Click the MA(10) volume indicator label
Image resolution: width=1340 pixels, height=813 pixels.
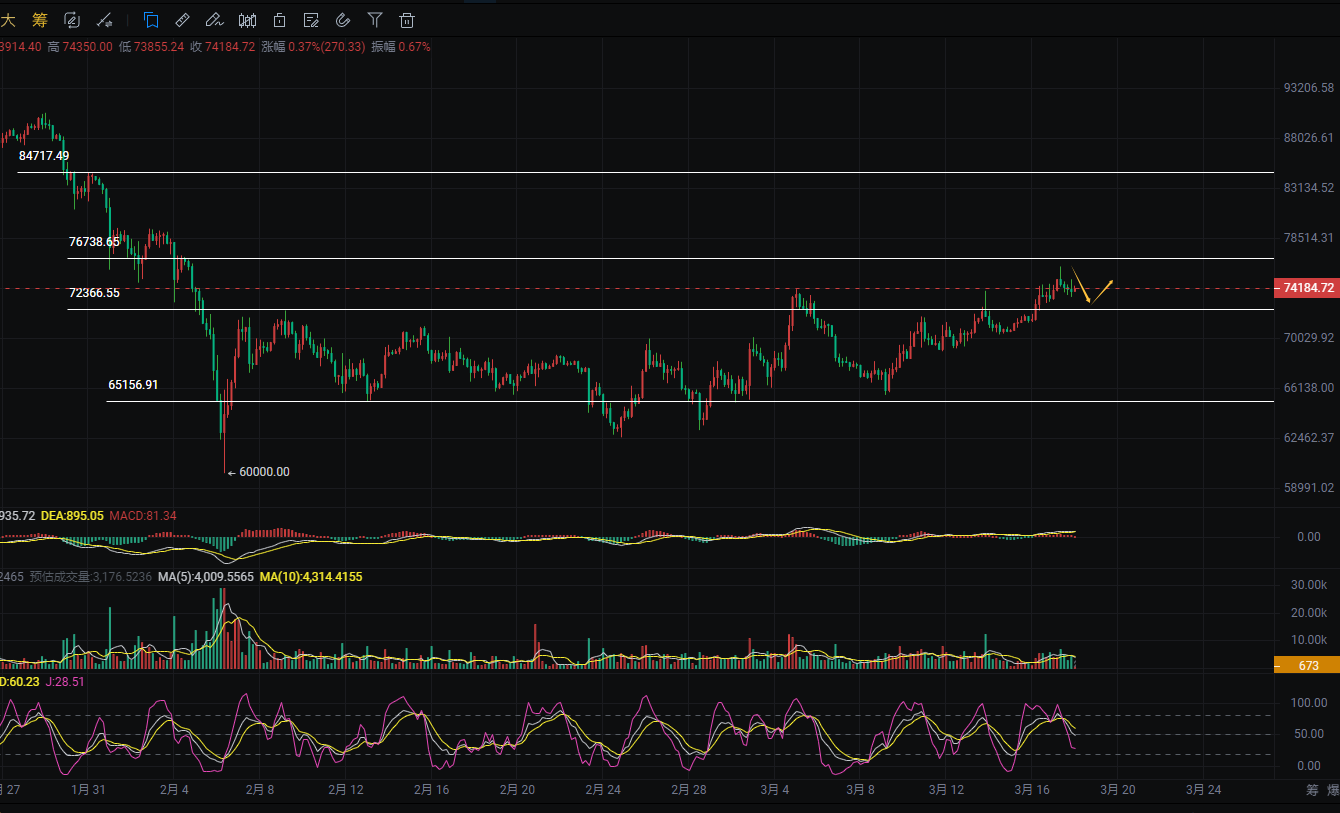pos(310,577)
